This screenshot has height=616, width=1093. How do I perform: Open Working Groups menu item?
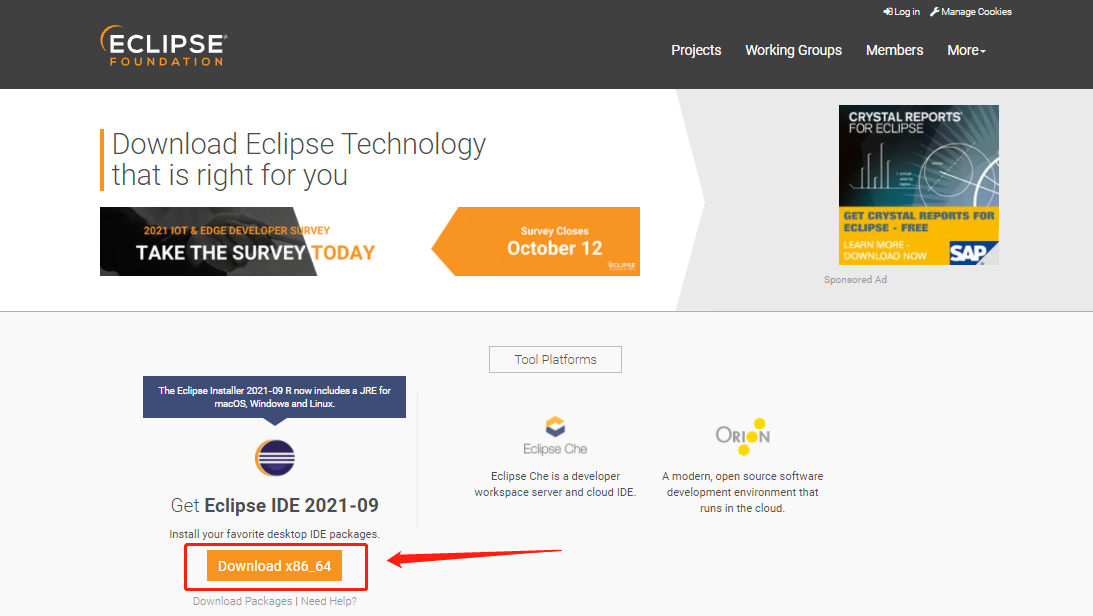[x=793, y=50]
